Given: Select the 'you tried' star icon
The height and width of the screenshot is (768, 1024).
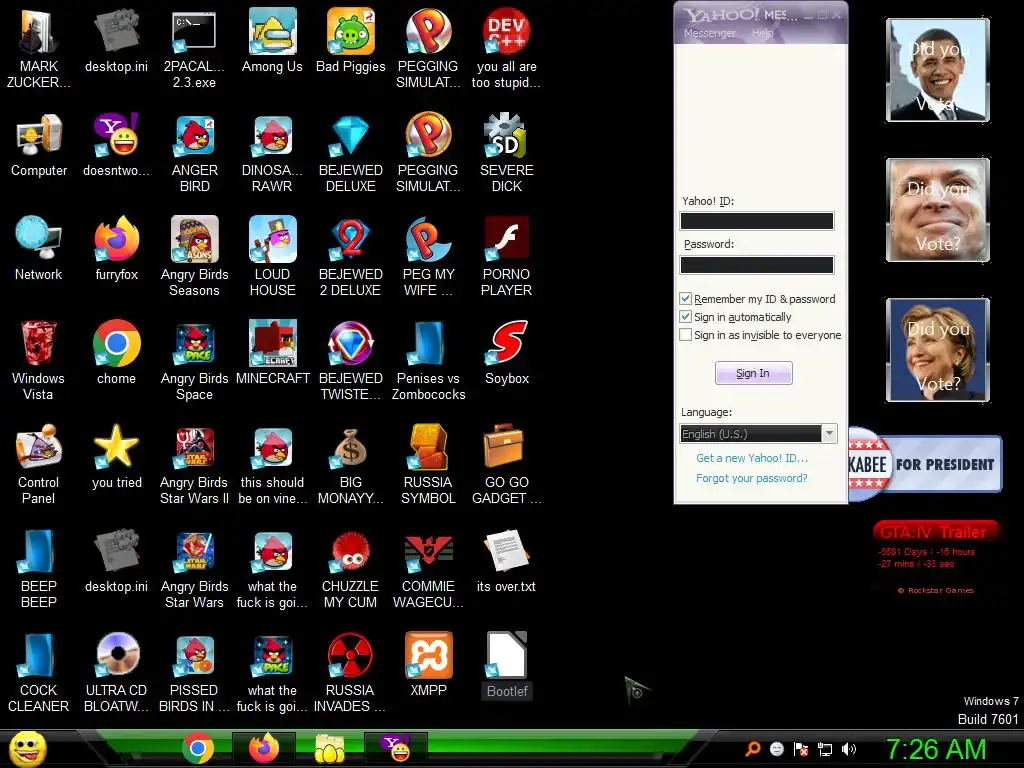Looking at the screenshot, I should [117, 456].
